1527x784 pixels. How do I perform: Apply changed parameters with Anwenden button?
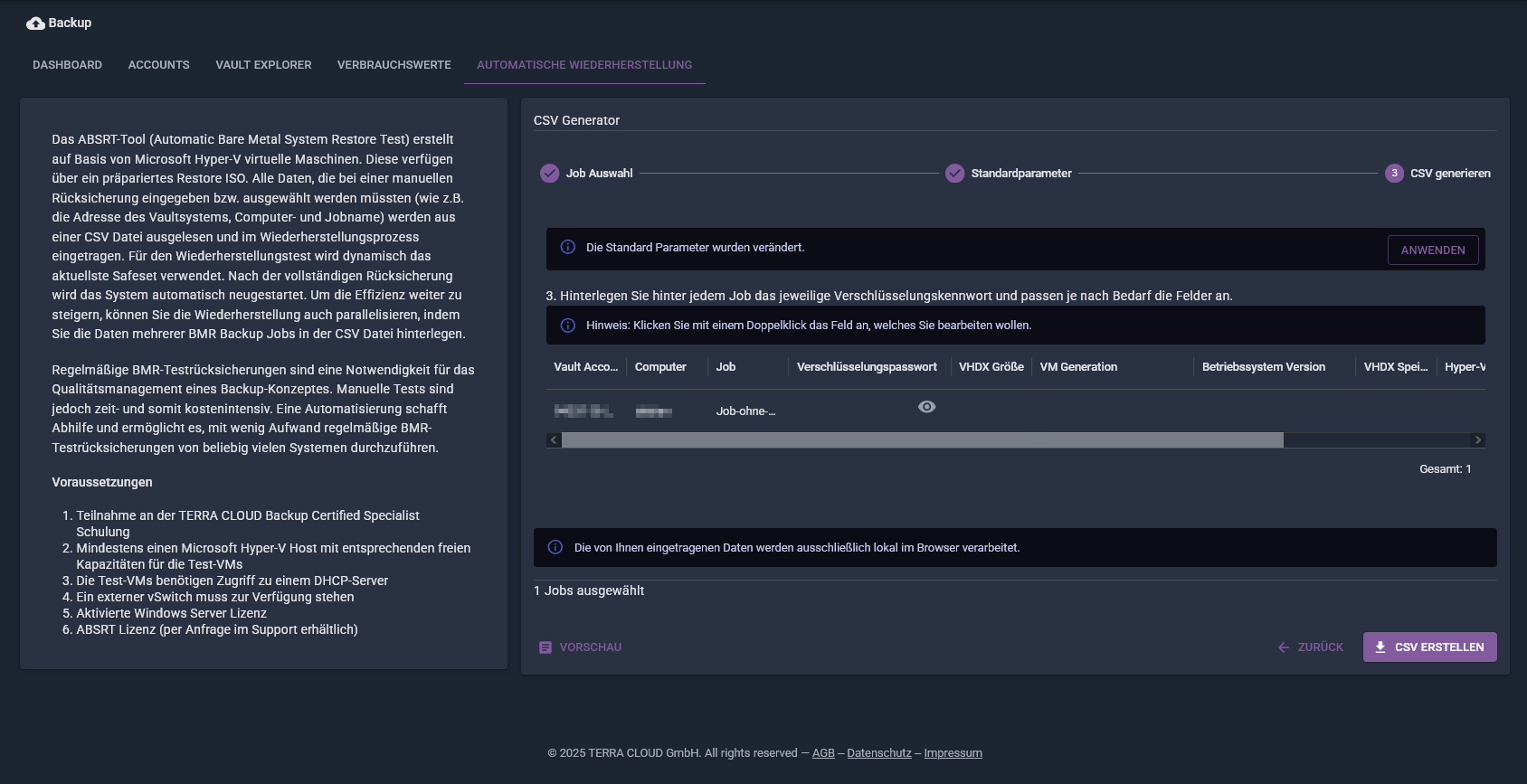click(1433, 250)
